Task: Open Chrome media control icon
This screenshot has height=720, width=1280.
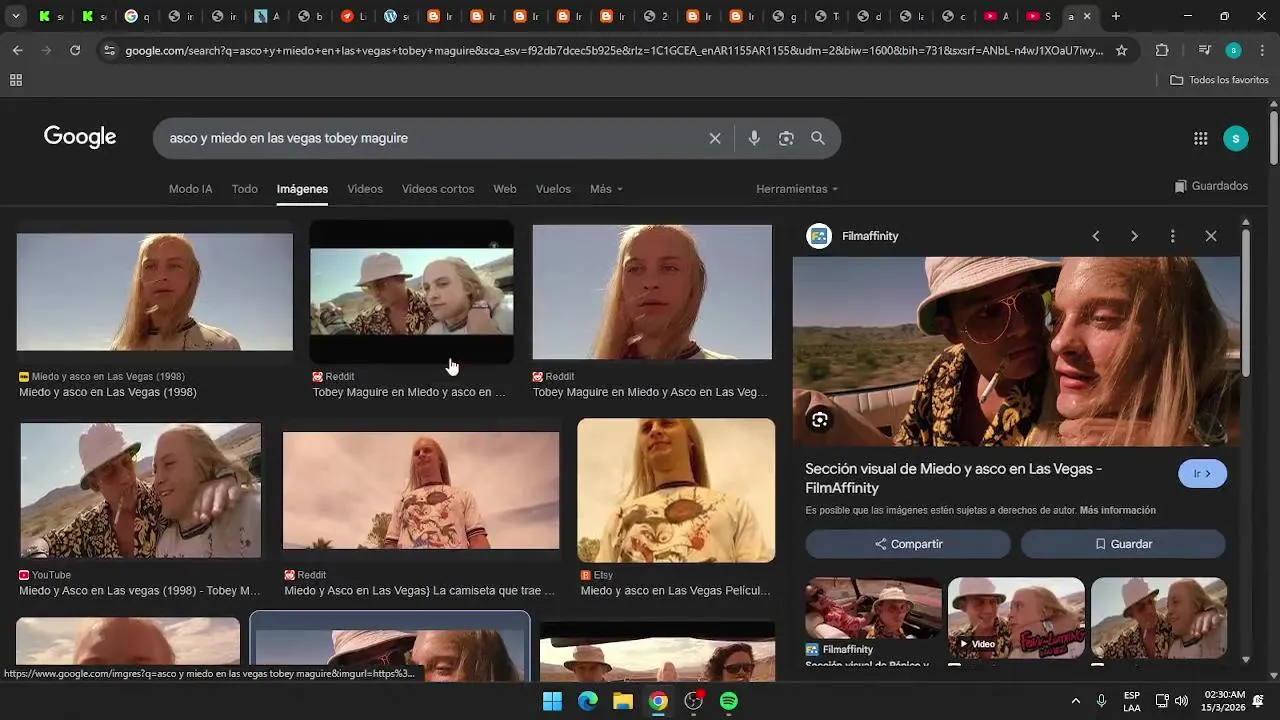Action: [1205, 50]
